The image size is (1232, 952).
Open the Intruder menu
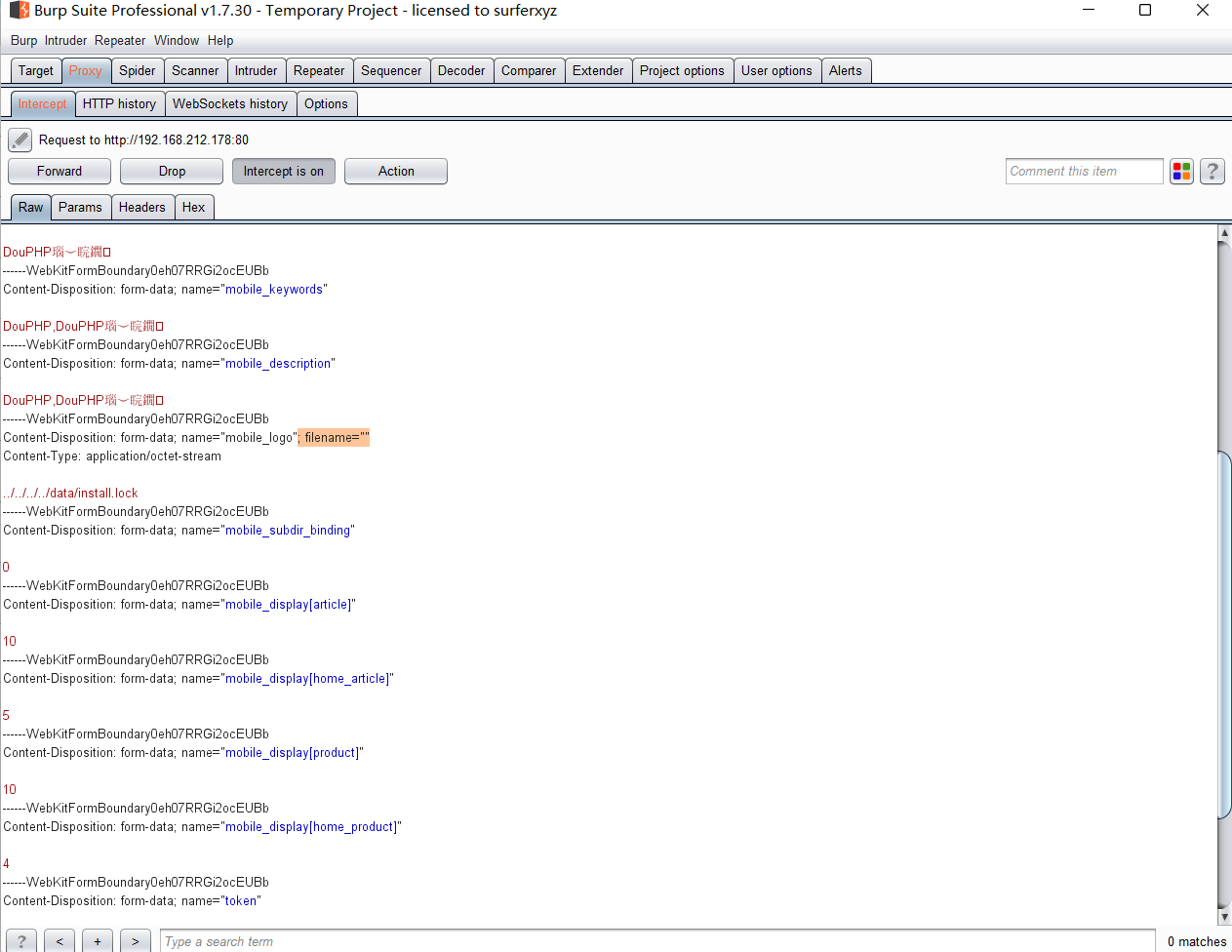coord(65,40)
